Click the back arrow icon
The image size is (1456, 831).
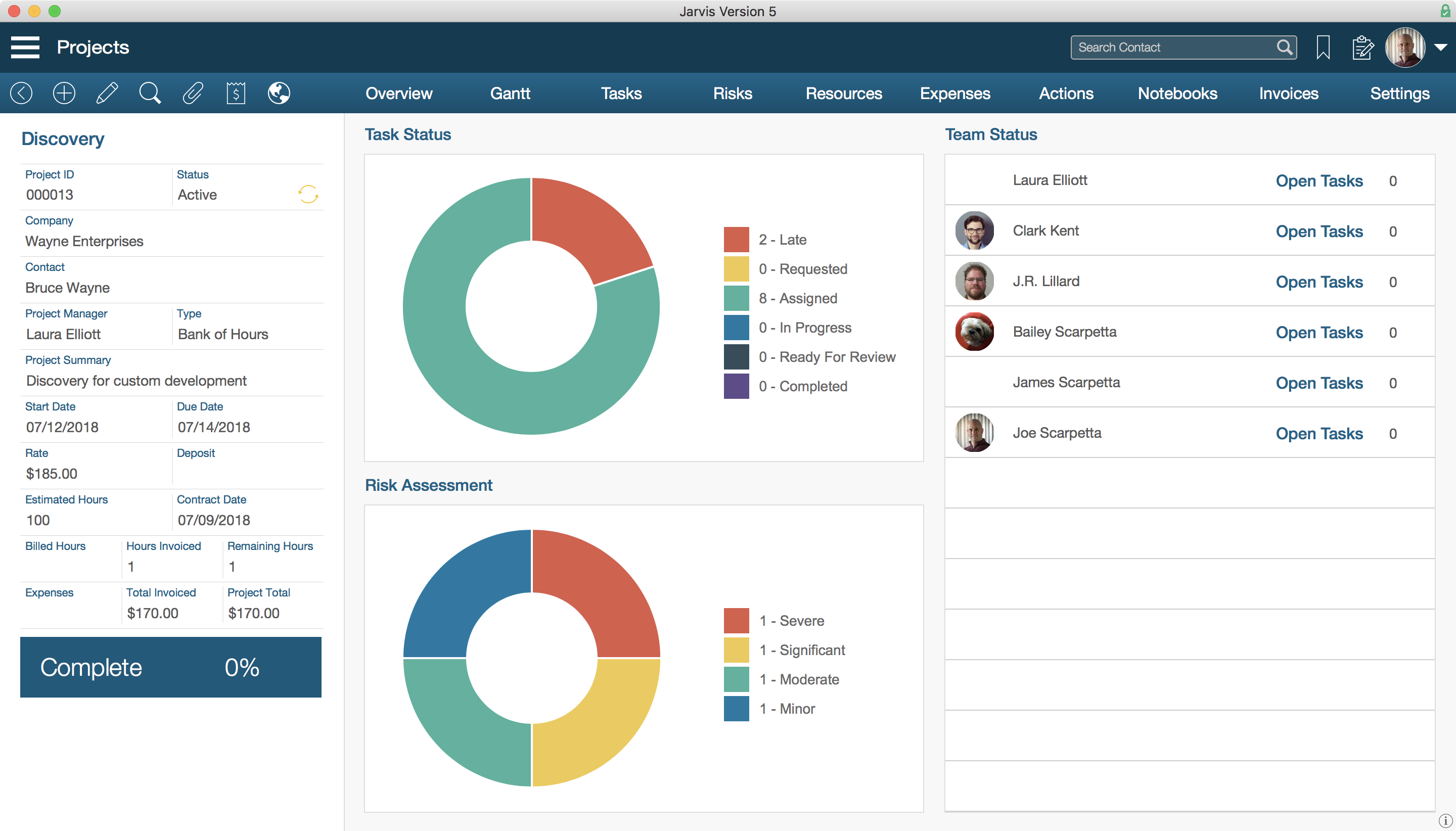pos(22,93)
